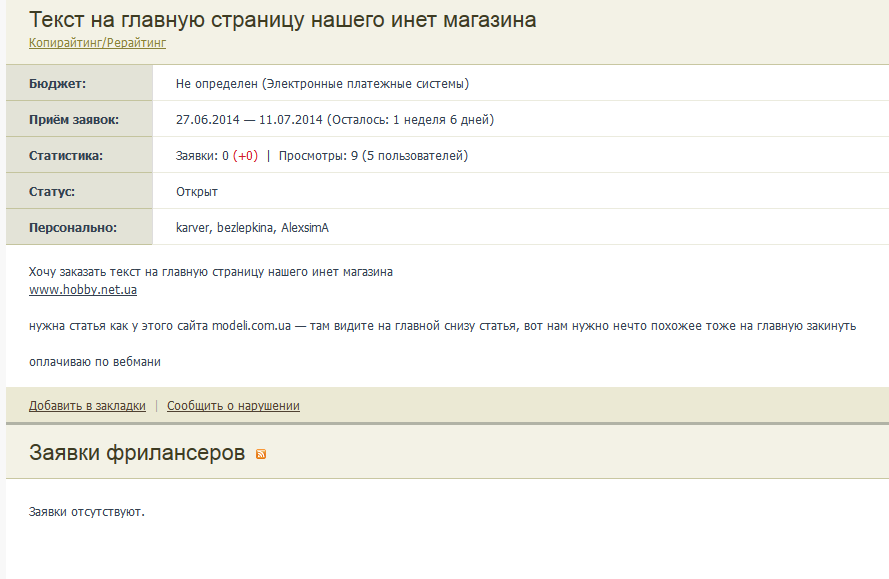Click the red (+0) applications counter

245,156
